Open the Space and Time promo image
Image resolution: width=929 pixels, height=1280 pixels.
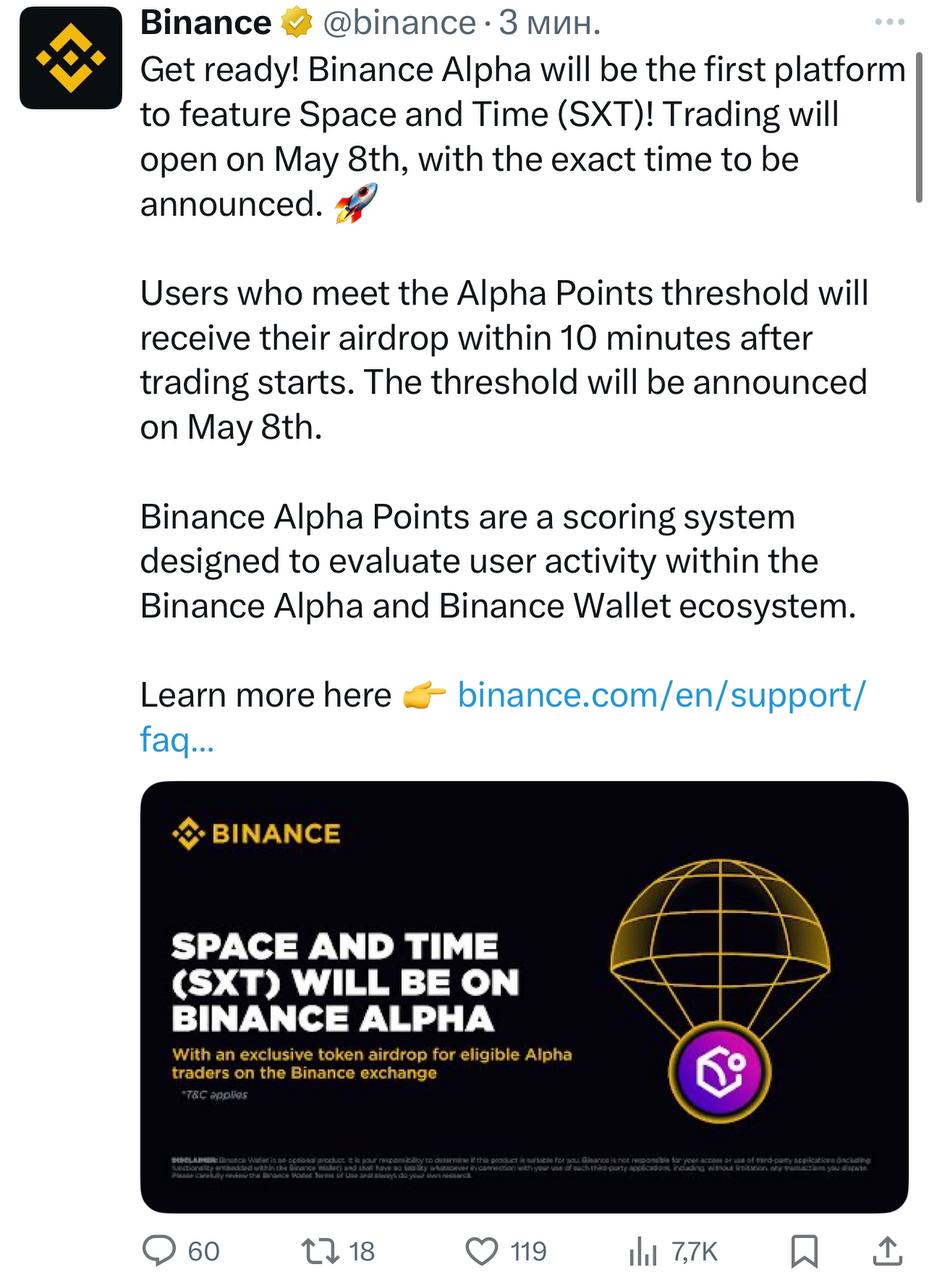click(524, 997)
